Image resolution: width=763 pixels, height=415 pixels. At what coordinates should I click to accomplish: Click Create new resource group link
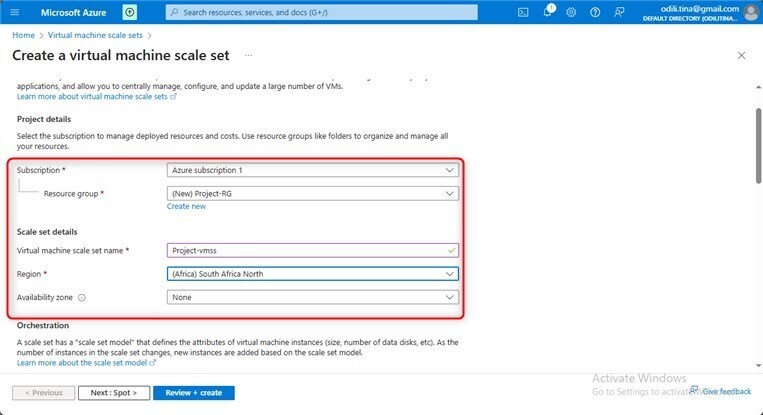(186, 206)
